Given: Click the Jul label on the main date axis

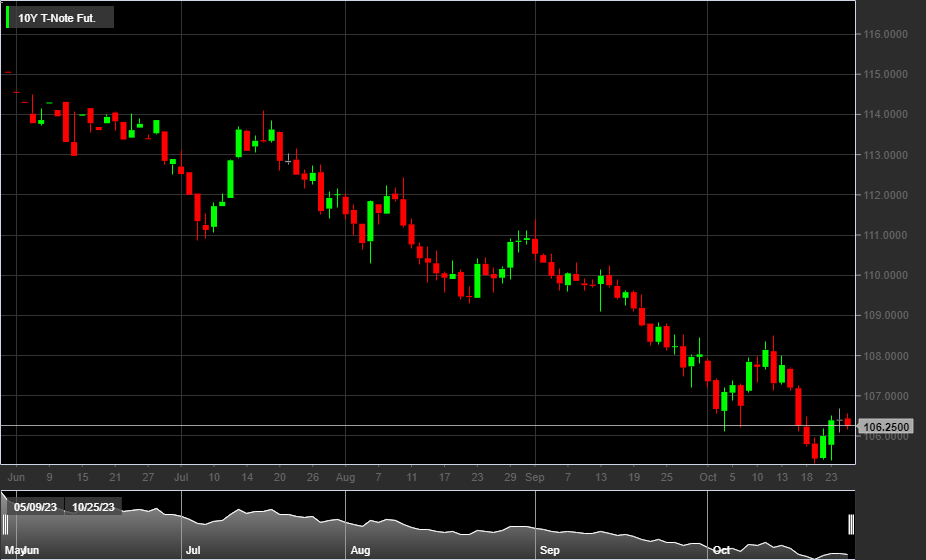Looking at the screenshot, I should coord(181,477).
